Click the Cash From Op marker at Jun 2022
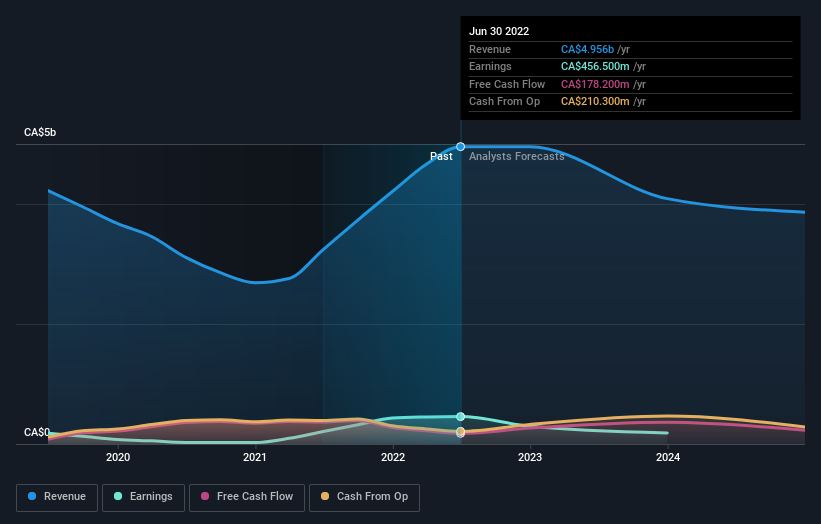Viewport: 821px width, 524px height. click(x=460, y=431)
